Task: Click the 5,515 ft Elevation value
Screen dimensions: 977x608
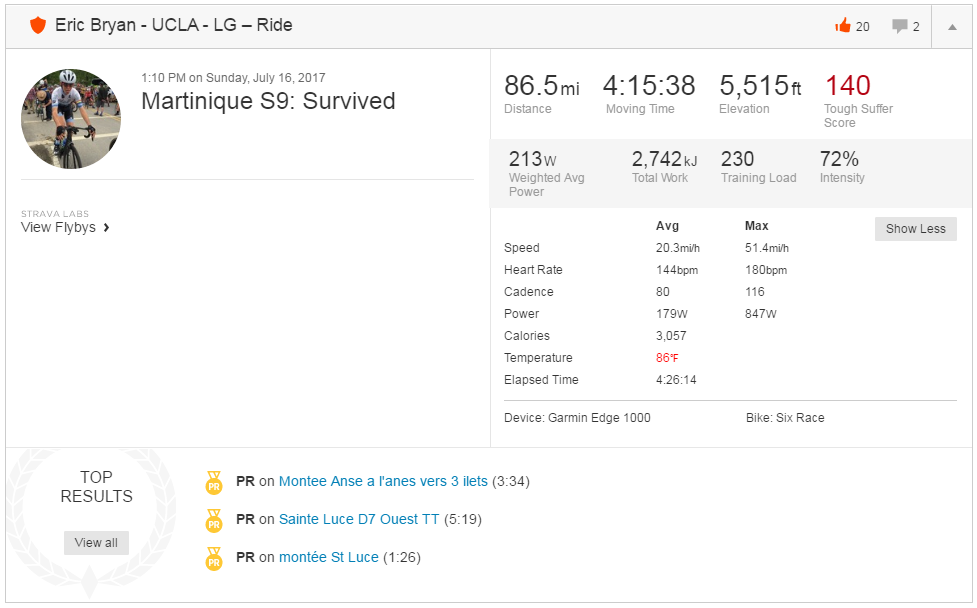Action: (x=760, y=86)
